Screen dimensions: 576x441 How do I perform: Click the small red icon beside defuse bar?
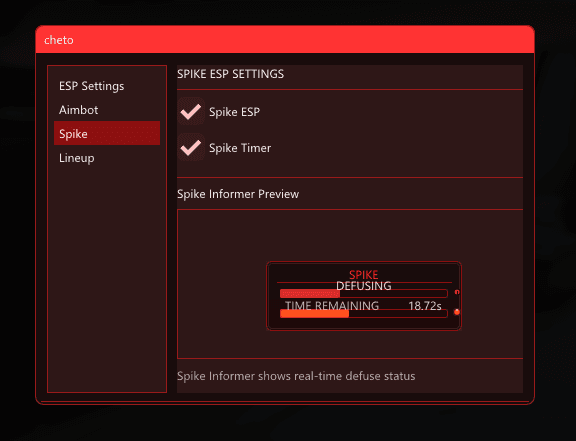457,292
